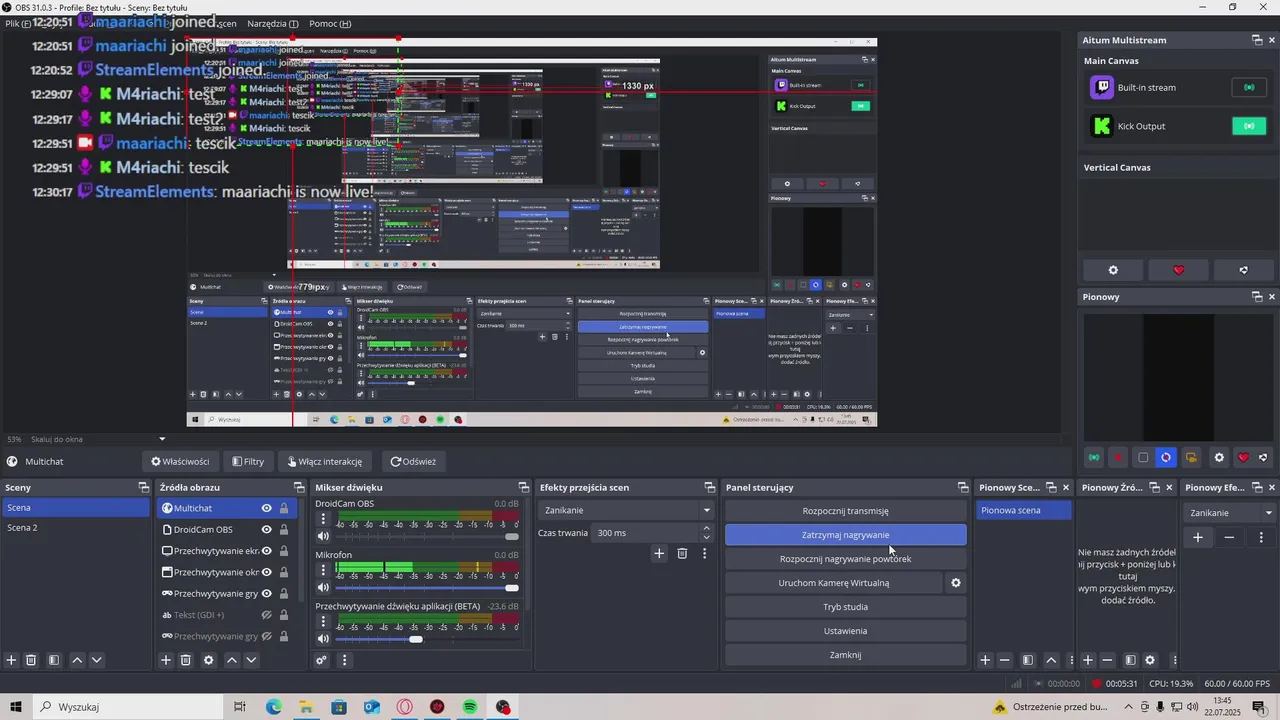Image resolution: width=1280 pixels, height=720 pixels.
Task: Toggle visibility of Multichat source
Action: point(266,508)
